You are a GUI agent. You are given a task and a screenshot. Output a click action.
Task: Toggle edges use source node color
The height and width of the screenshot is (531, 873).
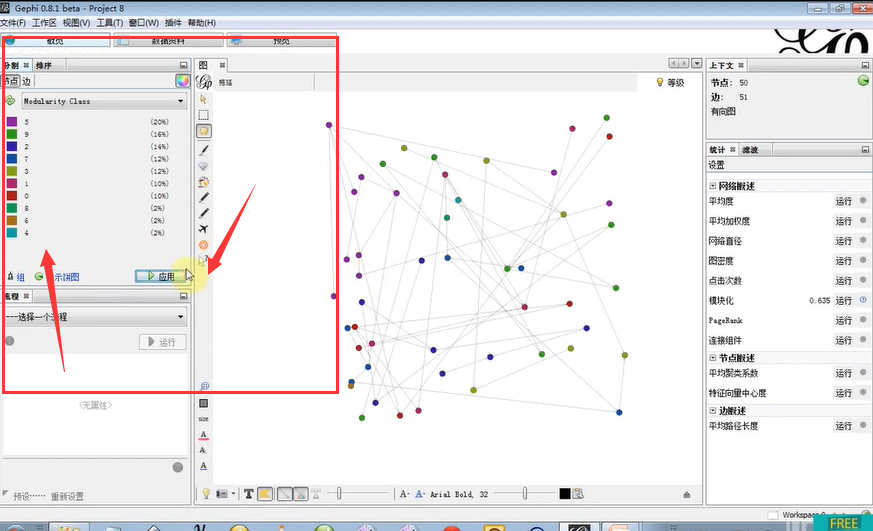point(300,494)
